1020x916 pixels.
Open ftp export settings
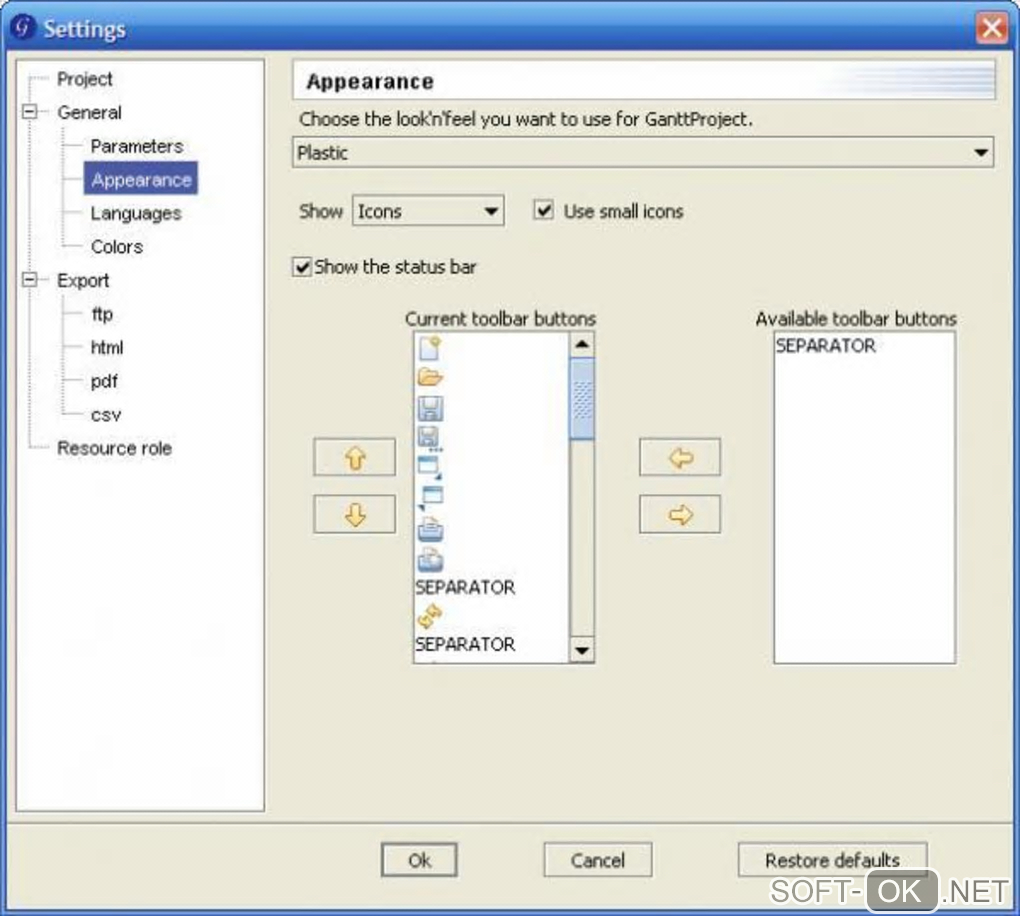pyautogui.click(x=102, y=314)
